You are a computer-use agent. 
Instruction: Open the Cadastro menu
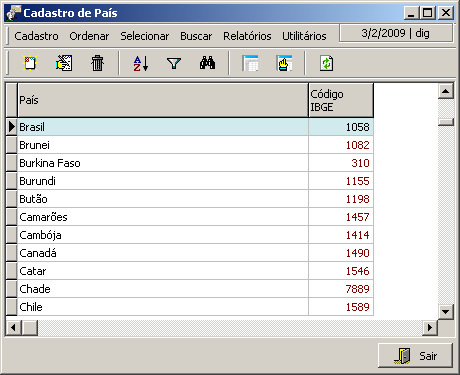[36, 36]
